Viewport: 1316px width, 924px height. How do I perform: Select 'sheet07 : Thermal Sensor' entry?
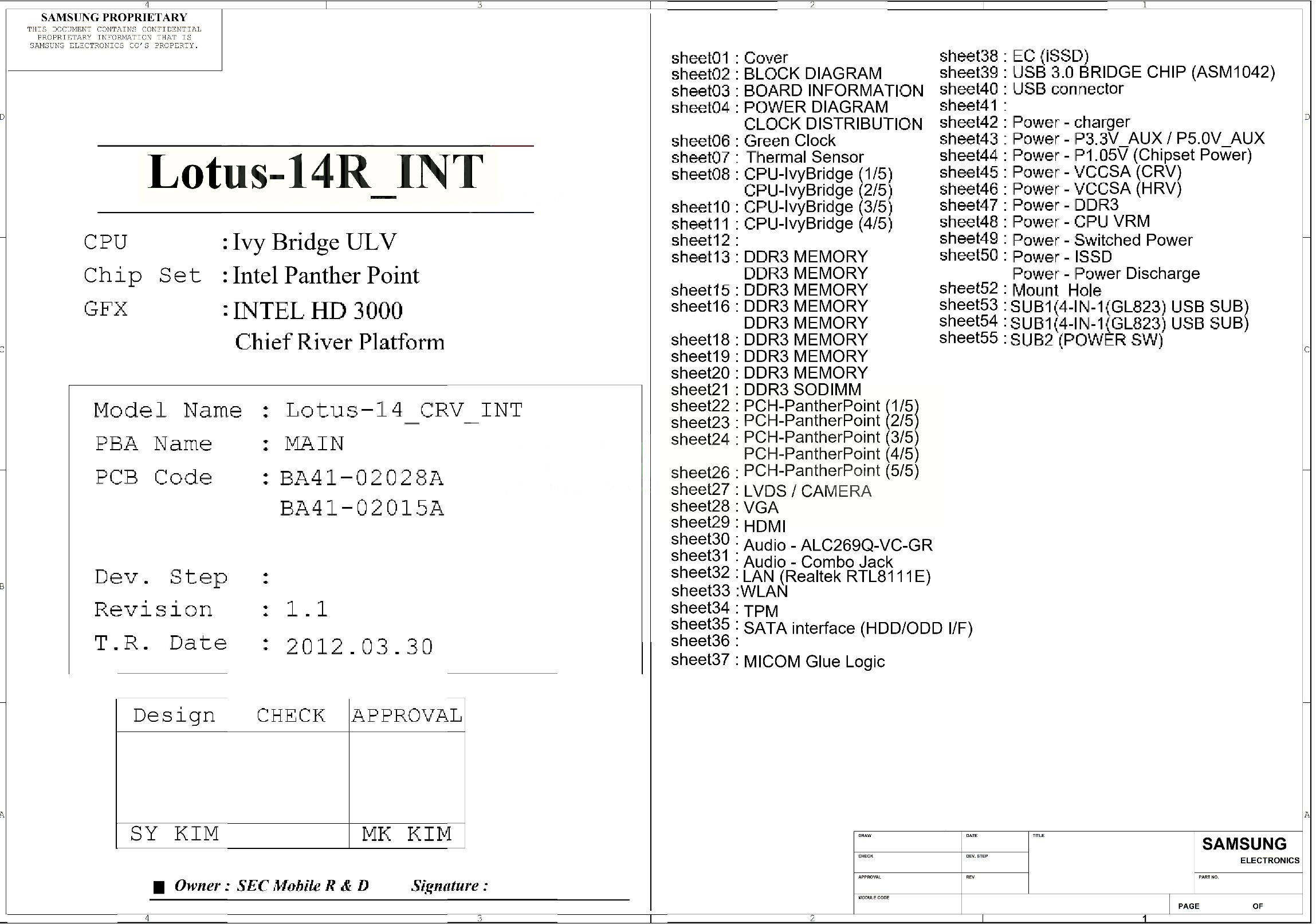point(768,157)
